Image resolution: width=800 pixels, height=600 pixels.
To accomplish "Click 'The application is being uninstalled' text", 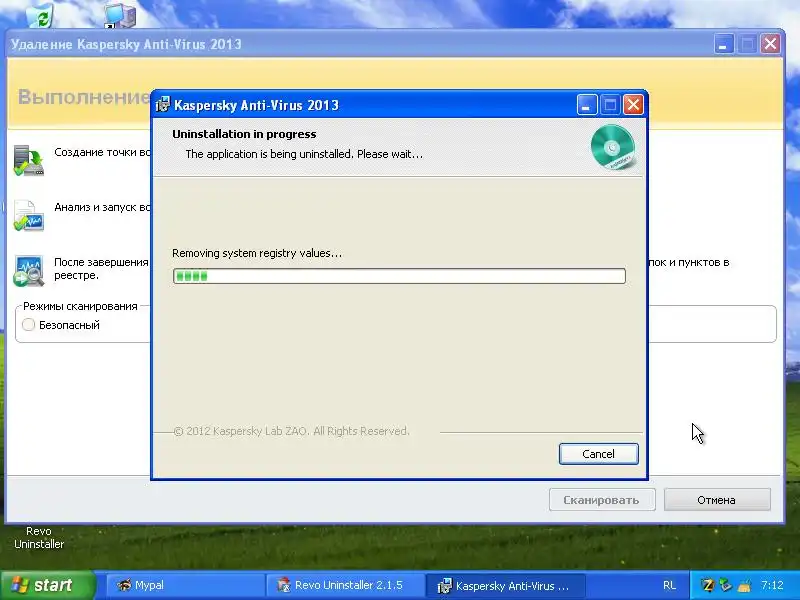I will pyautogui.click(x=304, y=154).
